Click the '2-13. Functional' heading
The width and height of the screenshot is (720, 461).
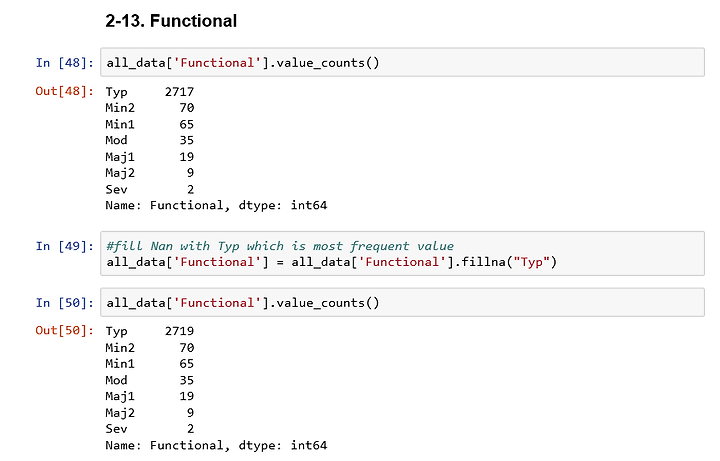(171, 21)
